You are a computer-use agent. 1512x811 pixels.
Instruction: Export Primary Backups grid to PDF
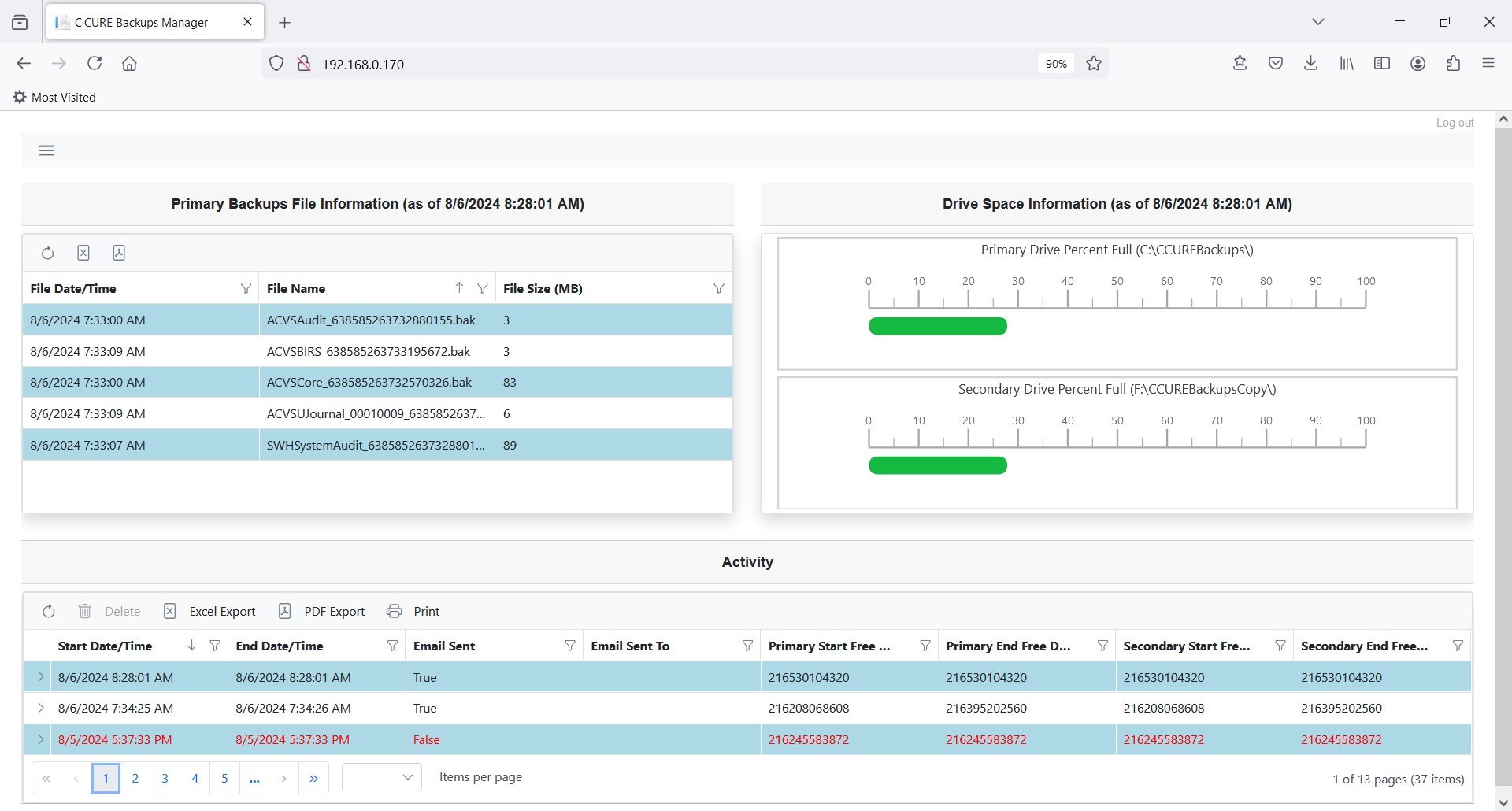point(119,253)
